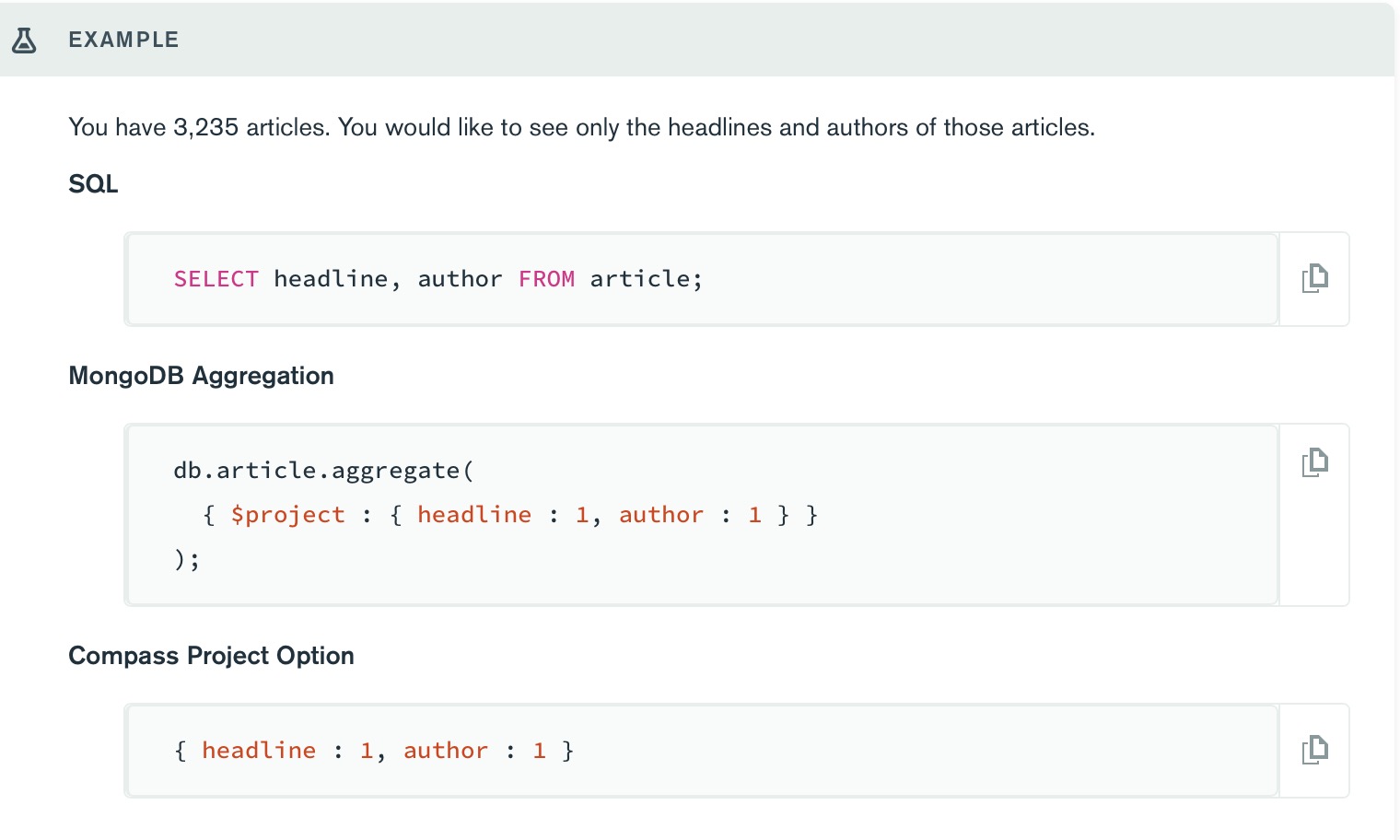Image resolution: width=1400 pixels, height=840 pixels.
Task: Click the closing ); line of the aggregate code
Action: pyautogui.click(x=187, y=559)
